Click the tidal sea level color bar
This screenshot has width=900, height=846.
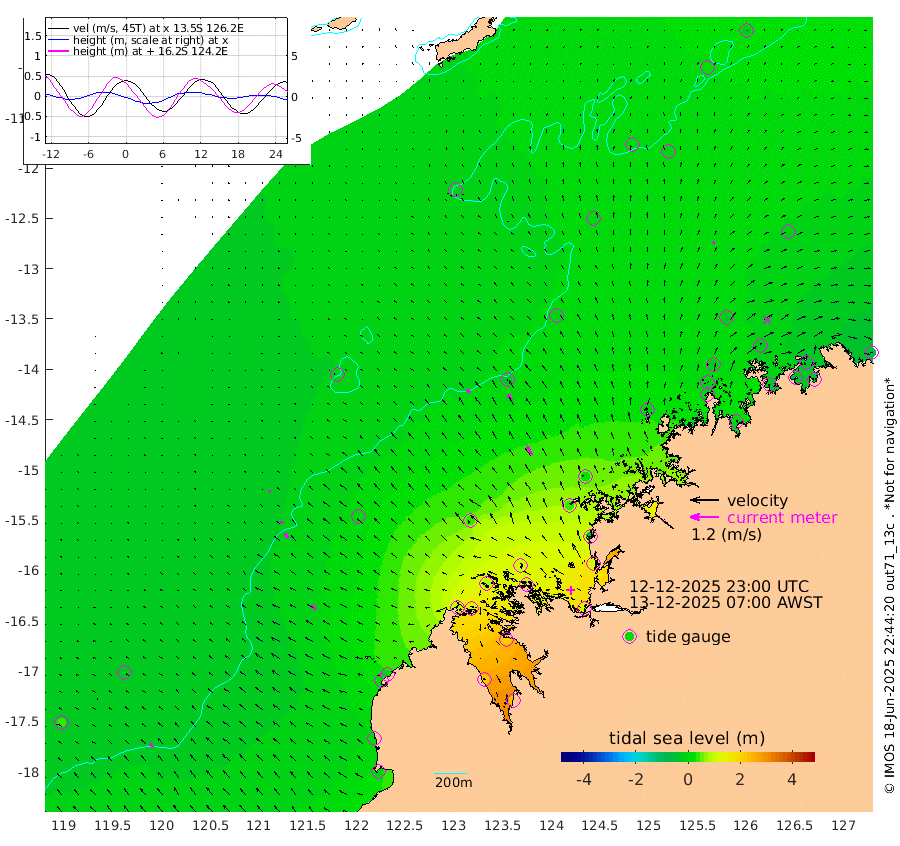point(688,757)
